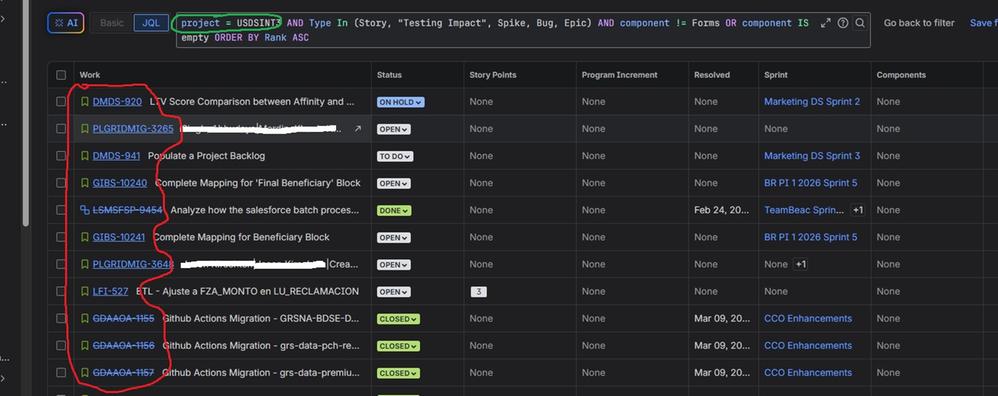Click story points value 3 for LFI-527
998x396 pixels.
[x=479, y=292]
